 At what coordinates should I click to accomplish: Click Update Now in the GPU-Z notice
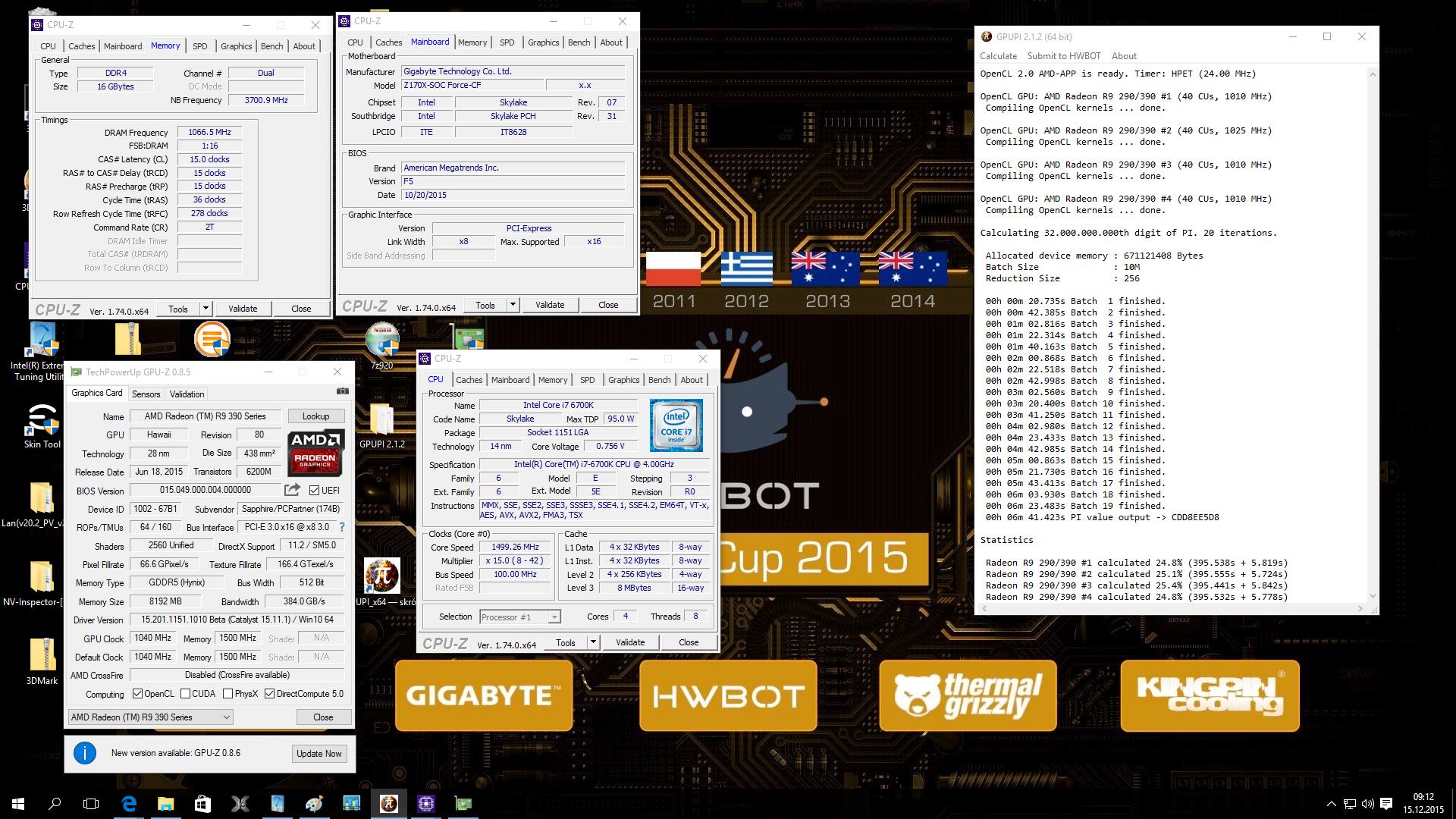click(319, 754)
